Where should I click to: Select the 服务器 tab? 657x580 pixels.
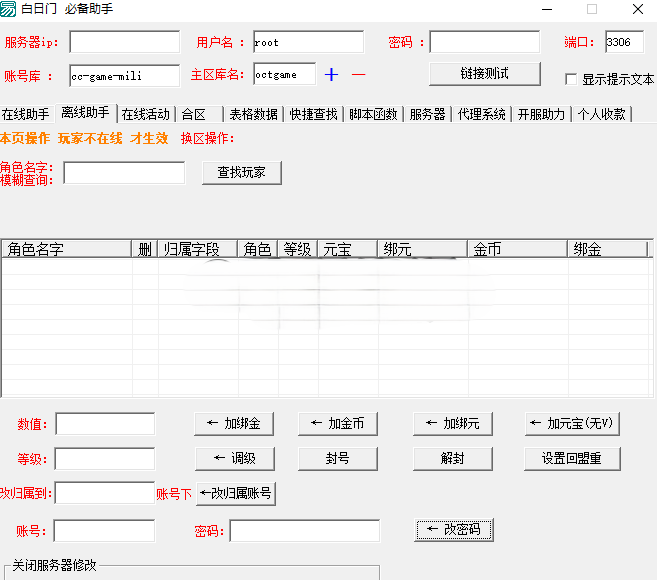[x=427, y=114]
